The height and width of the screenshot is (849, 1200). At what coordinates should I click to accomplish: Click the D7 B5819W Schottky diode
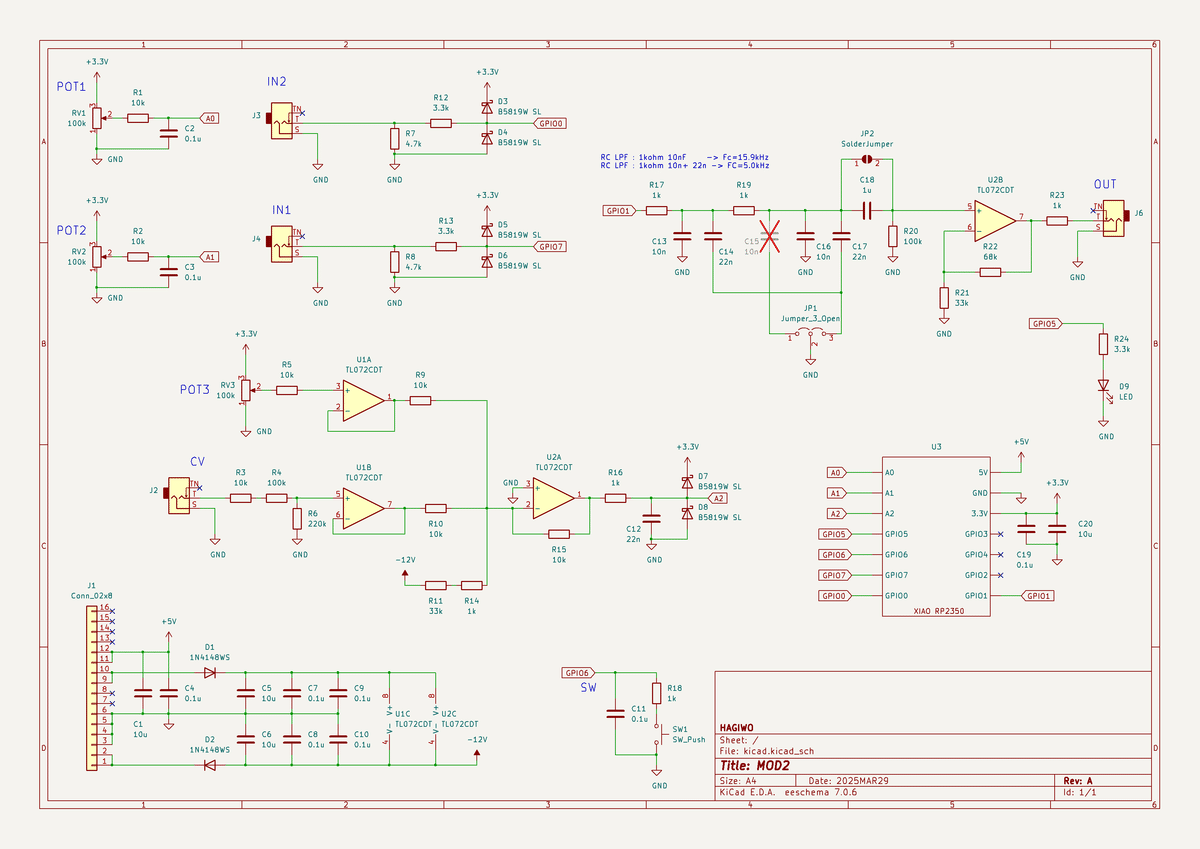[x=687, y=481]
